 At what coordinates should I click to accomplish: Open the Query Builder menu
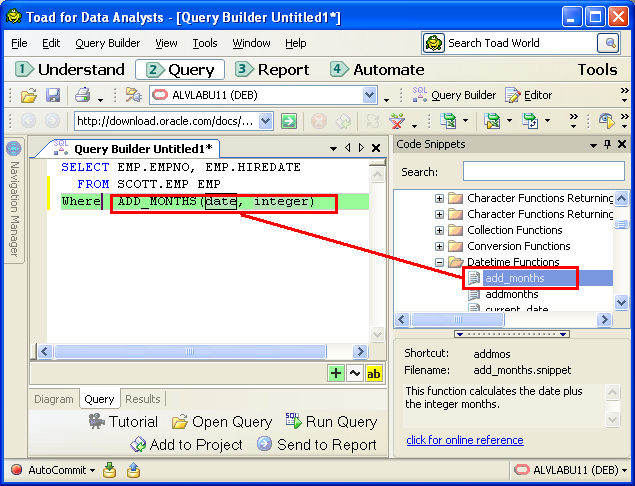[x=108, y=43]
